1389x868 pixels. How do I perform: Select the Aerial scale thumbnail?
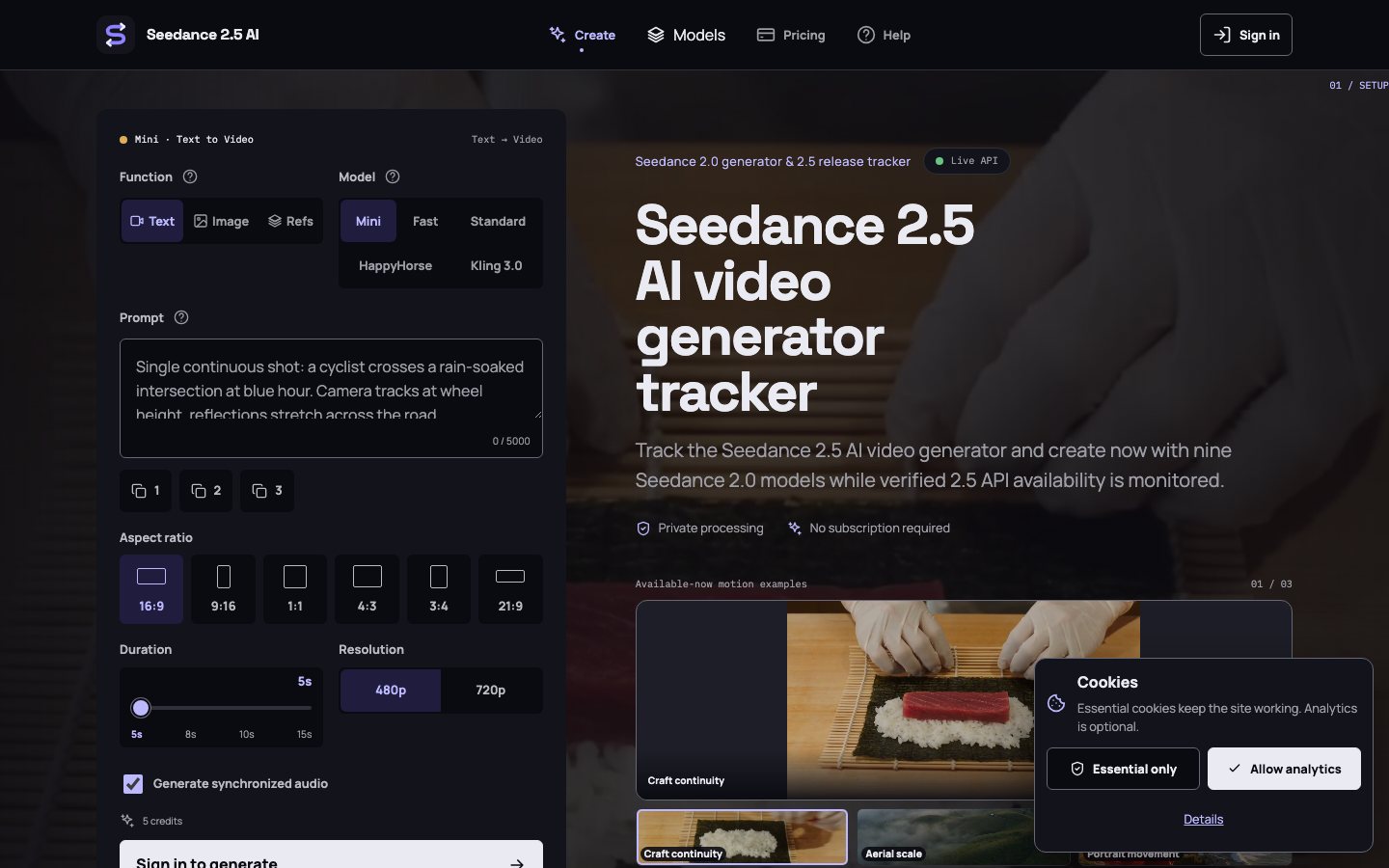(963, 837)
